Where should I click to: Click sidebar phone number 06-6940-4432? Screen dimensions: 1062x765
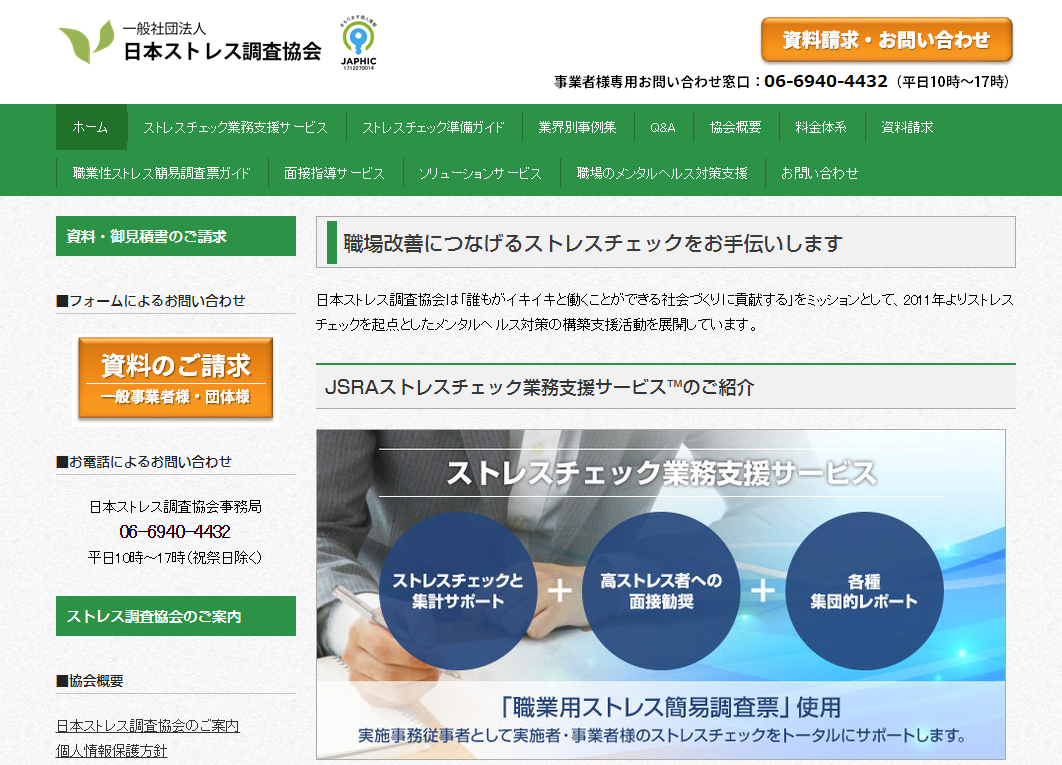[175, 532]
